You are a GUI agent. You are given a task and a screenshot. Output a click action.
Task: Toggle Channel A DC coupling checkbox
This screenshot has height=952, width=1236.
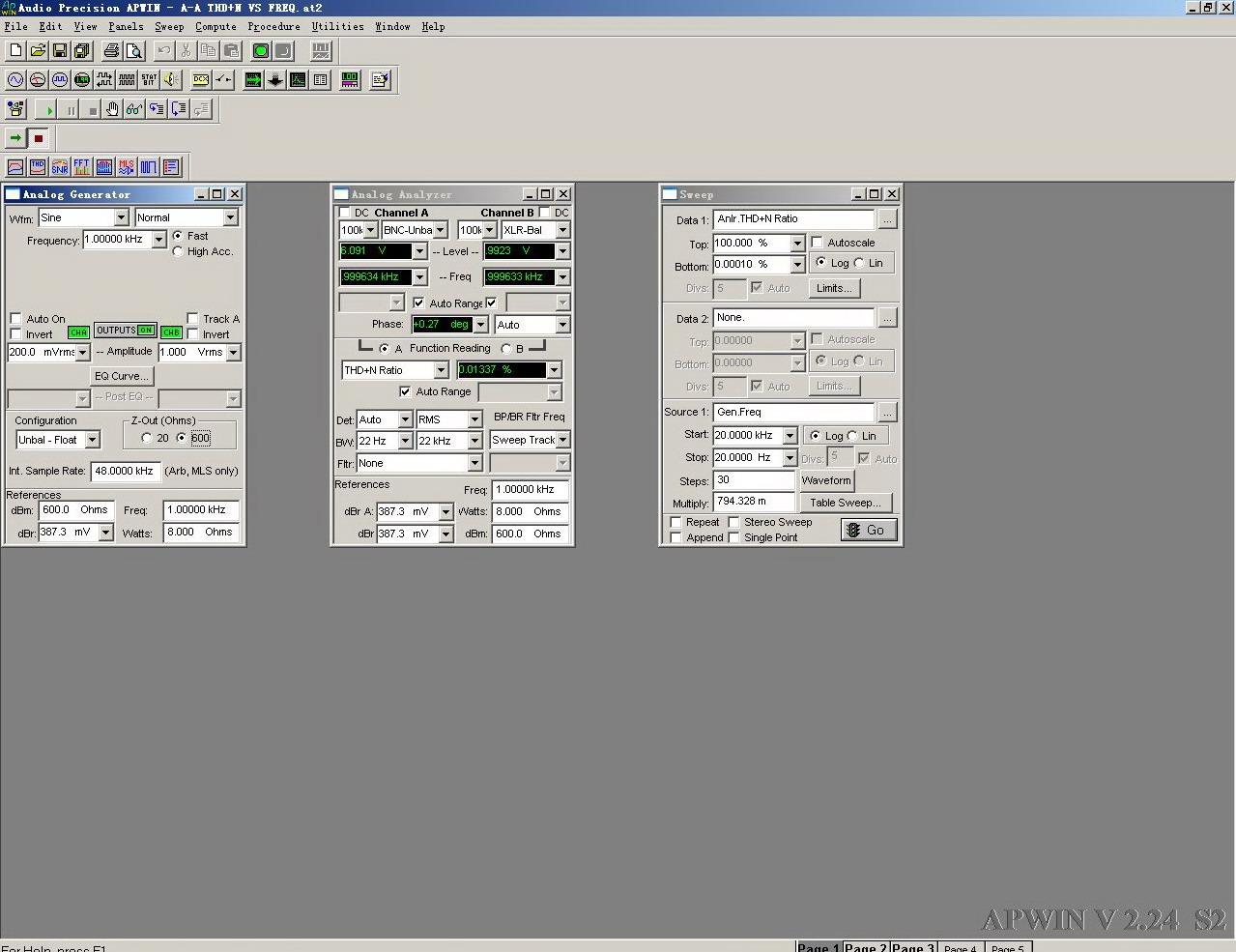pos(344,213)
